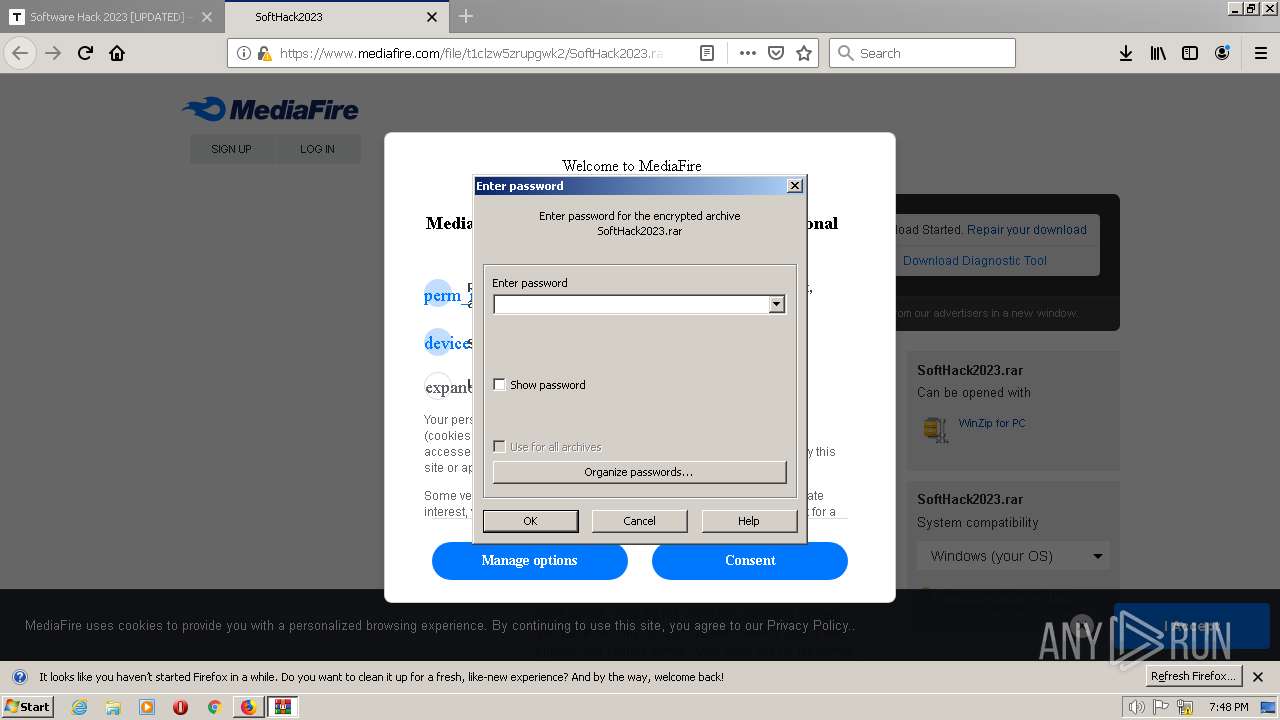Expand Windows (your OS) dropdown
Screen dimensions: 1280x720
1014,556
